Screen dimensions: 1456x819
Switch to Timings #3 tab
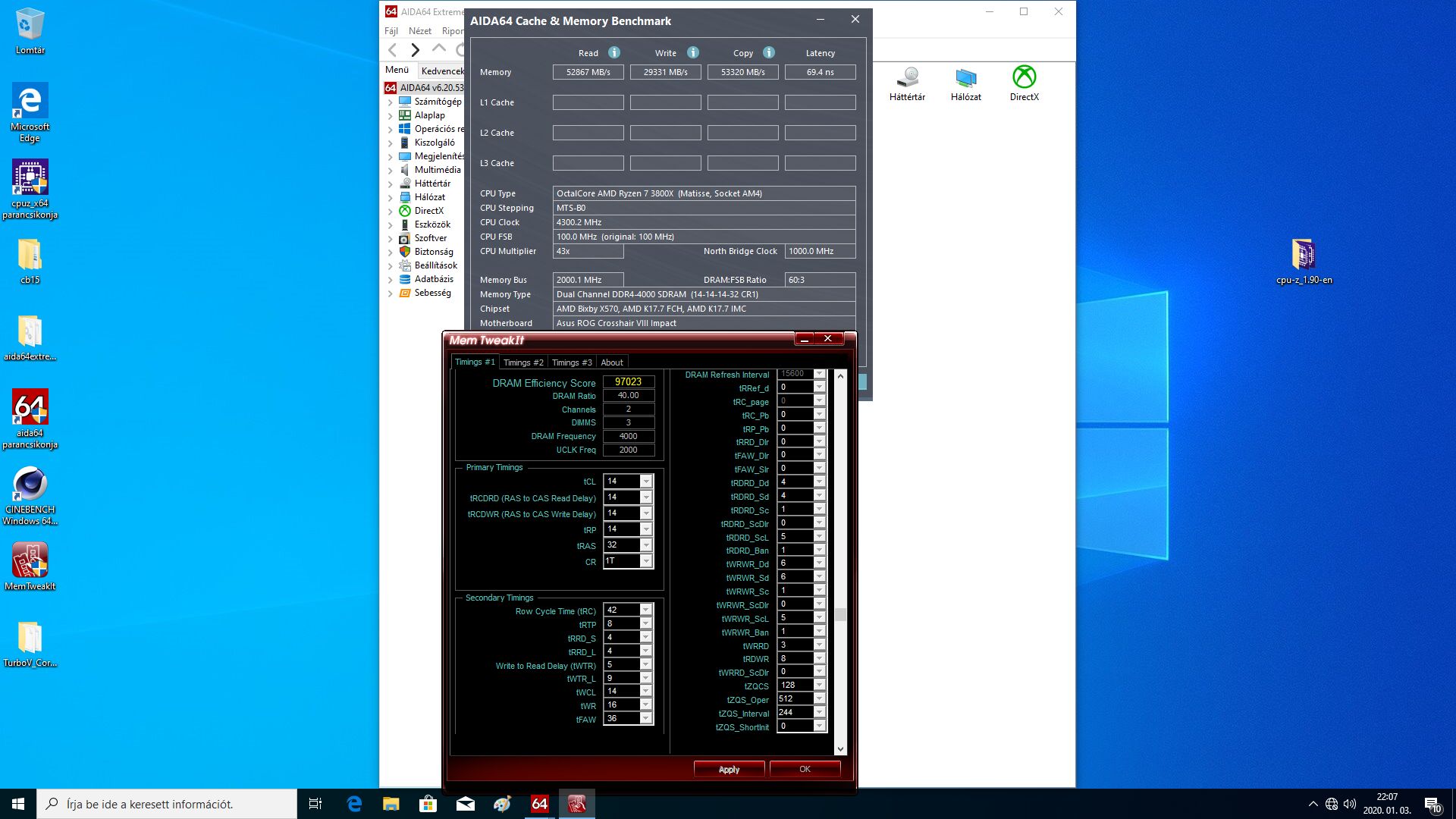pos(572,362)
